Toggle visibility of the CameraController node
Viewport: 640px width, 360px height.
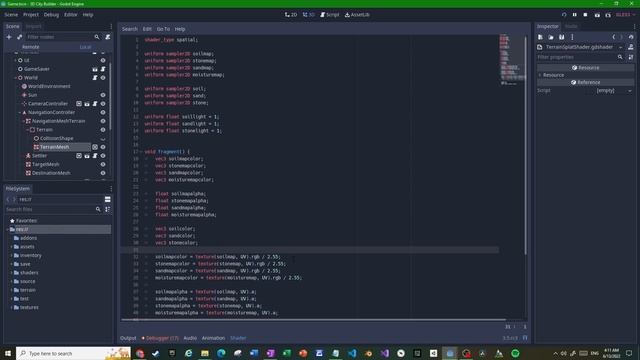tap(103, 104)
